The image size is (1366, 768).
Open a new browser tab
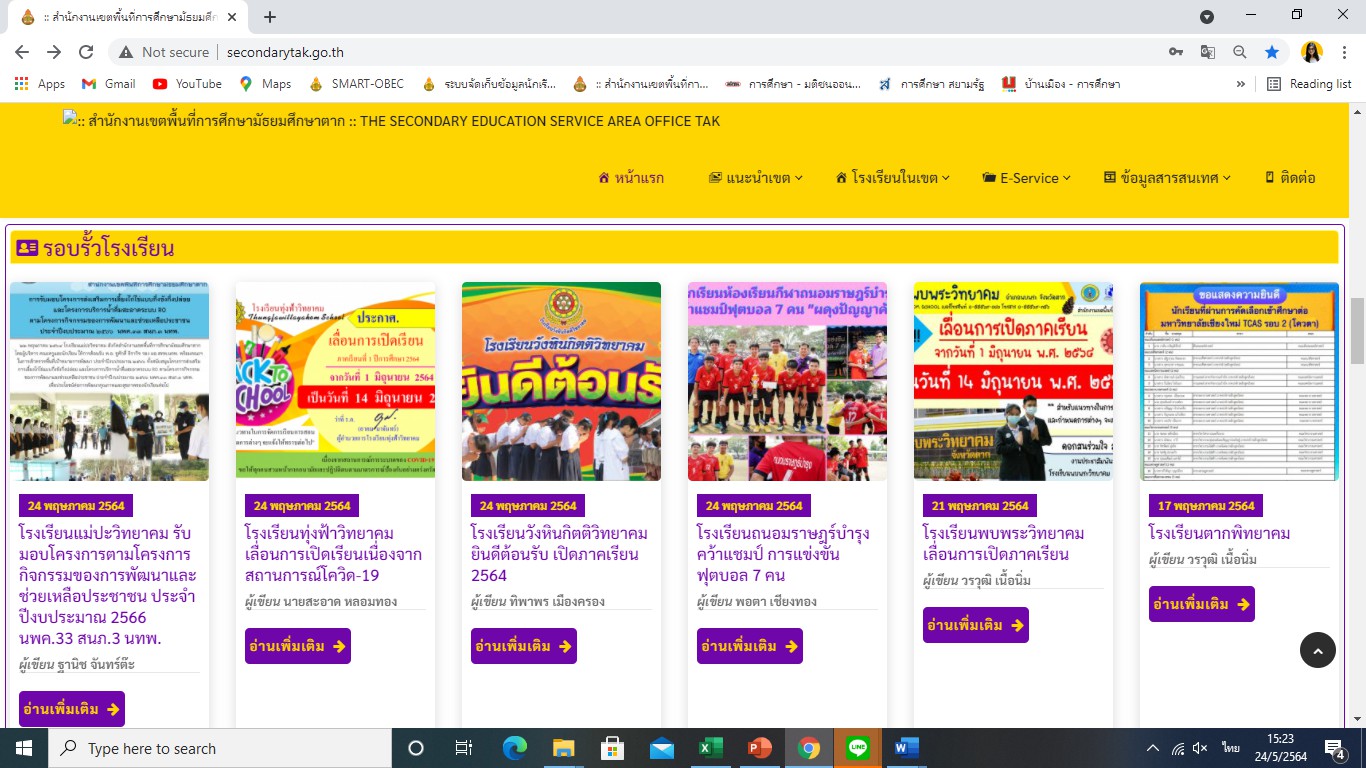[270, 17]
